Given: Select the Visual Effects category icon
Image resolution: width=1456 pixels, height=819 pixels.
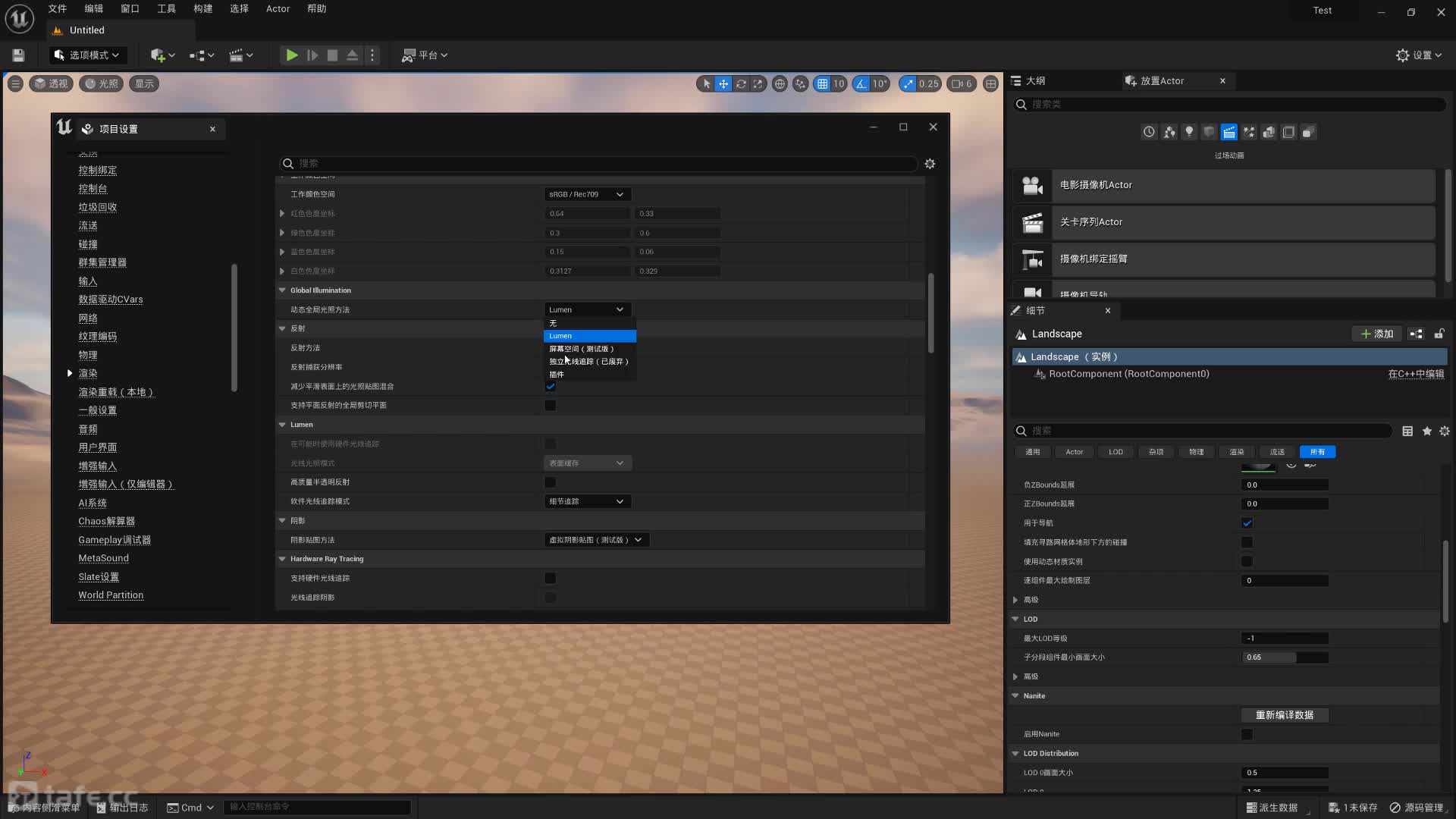Looking at the screenshot, I should click(1249, 133).
